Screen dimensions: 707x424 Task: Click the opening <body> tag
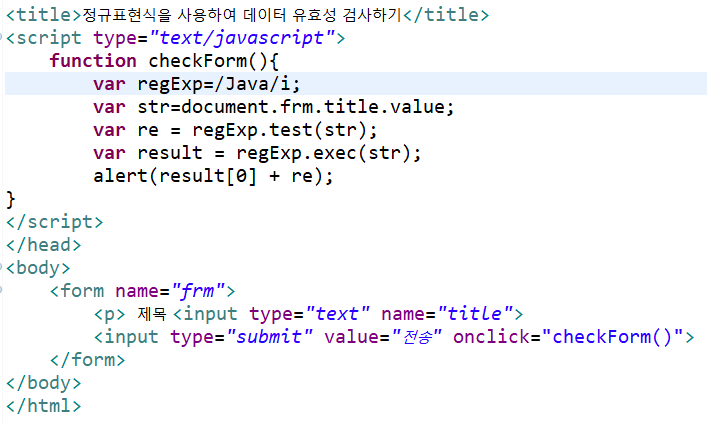click(x=38, y=268)
